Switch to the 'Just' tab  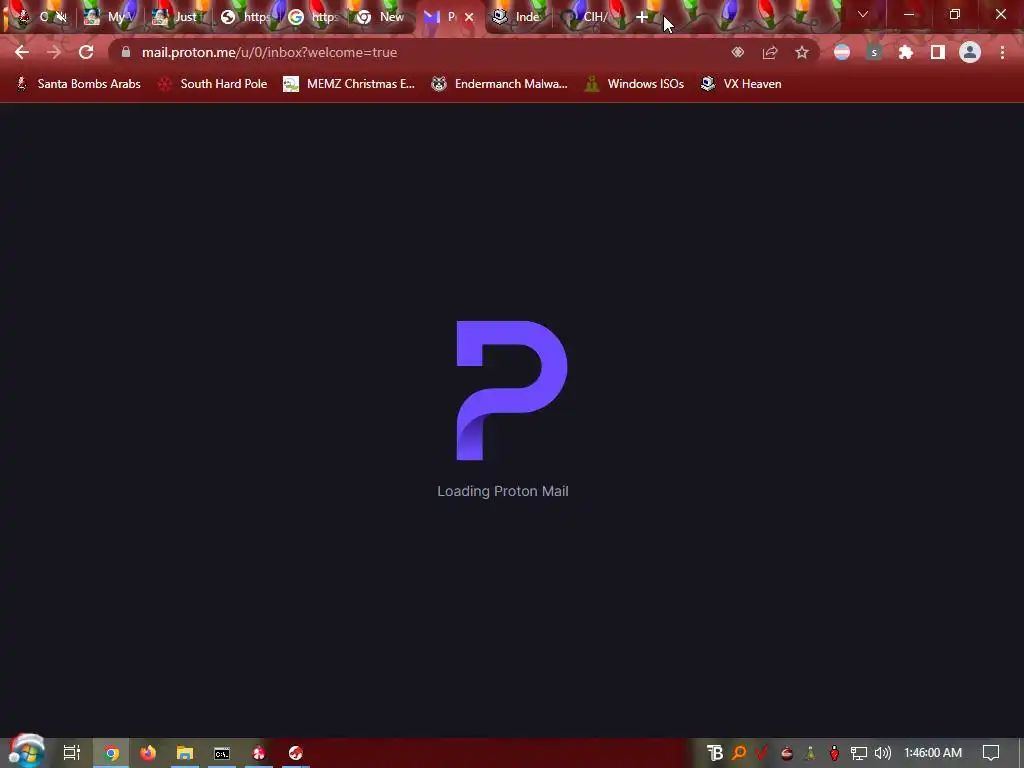pos(178,18)
